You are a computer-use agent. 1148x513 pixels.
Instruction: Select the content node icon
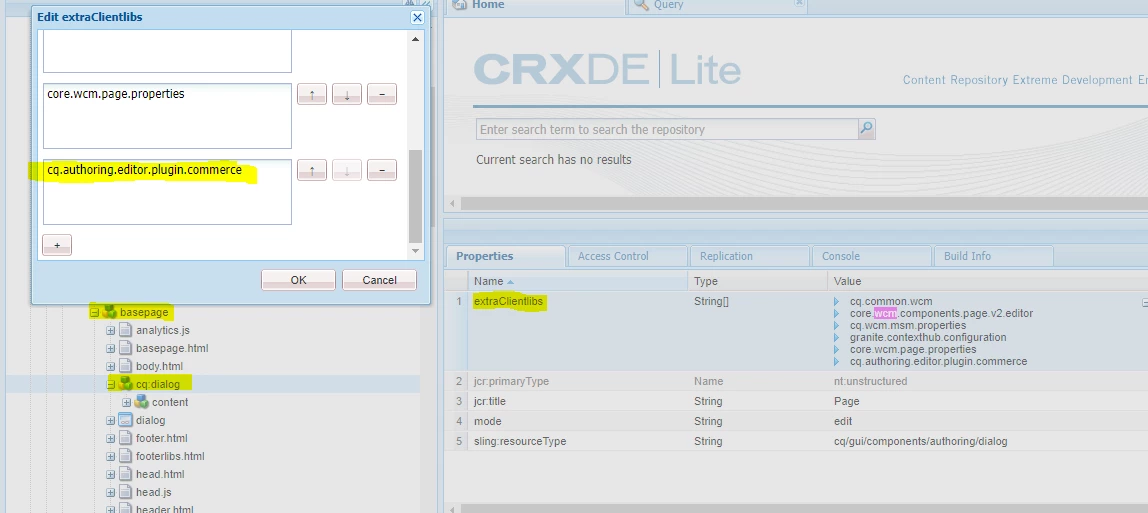point(141,402)
